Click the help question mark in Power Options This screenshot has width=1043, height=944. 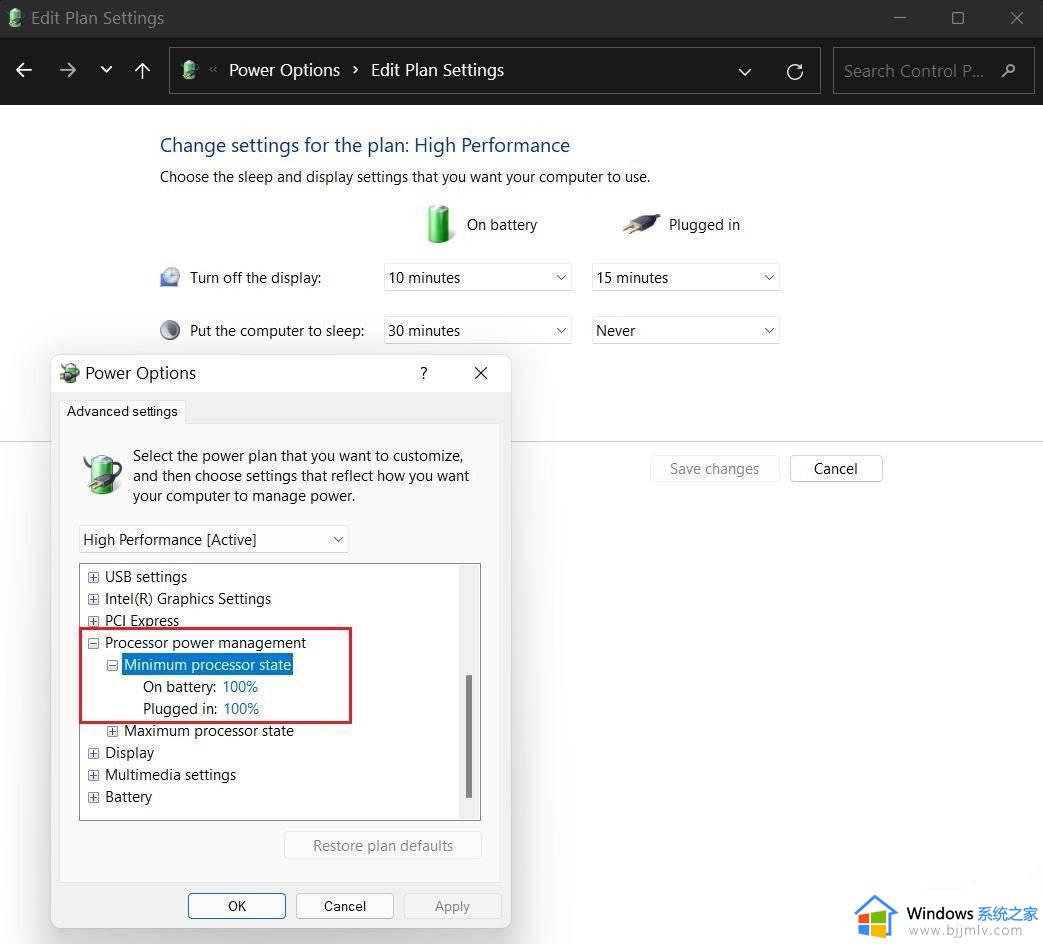click(x=424, y=373)
